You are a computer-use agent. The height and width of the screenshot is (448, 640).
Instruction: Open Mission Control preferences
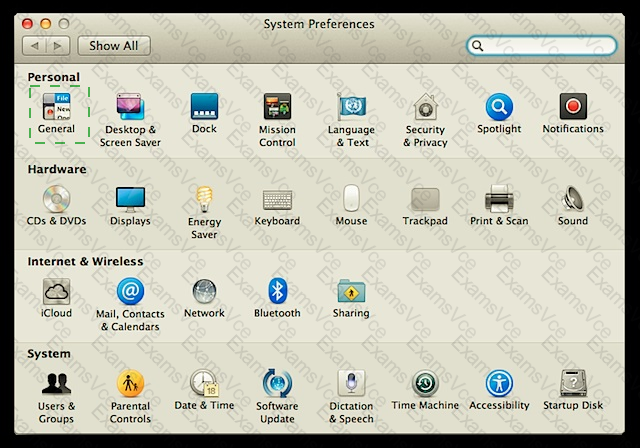pos(277,107)
